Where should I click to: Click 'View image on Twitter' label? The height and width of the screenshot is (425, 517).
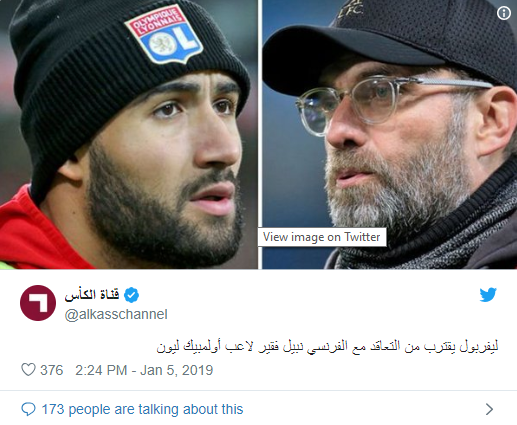click(x=322, y=237)
